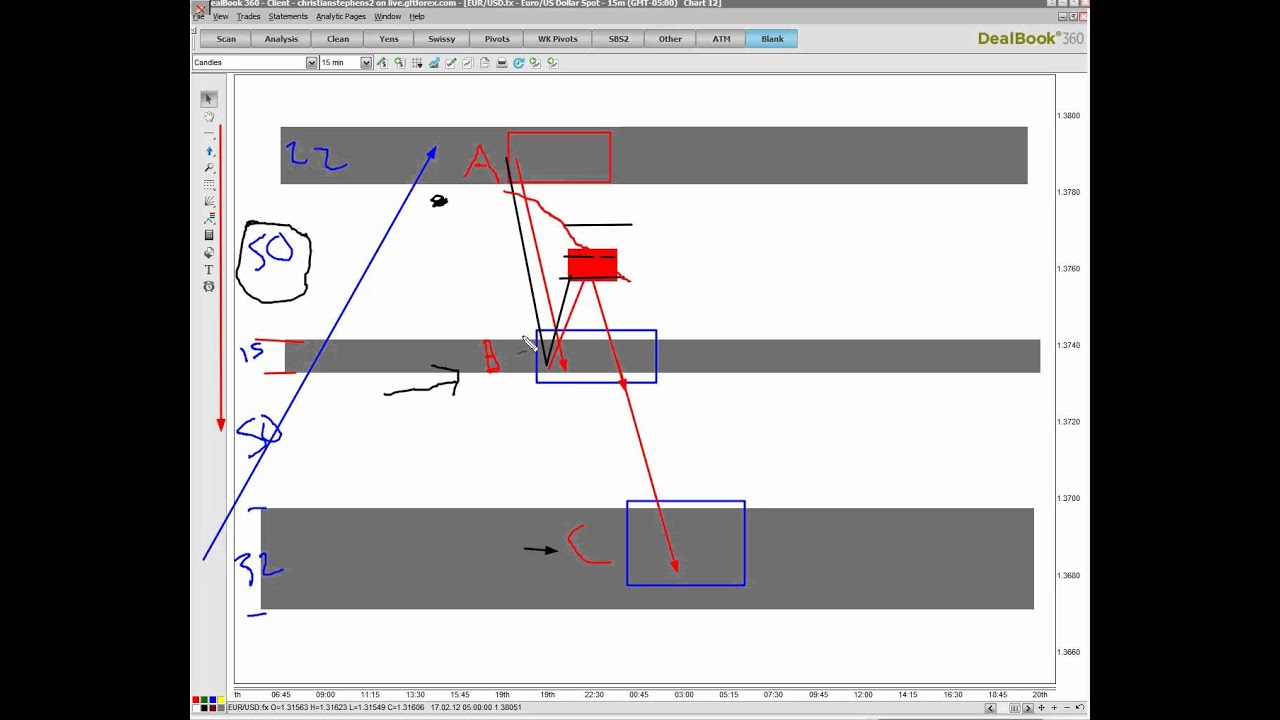The image size is (1280, 720).
Task: Click the alarm clock alert tool
Action: pyautogui.click(x=208, y=287)
